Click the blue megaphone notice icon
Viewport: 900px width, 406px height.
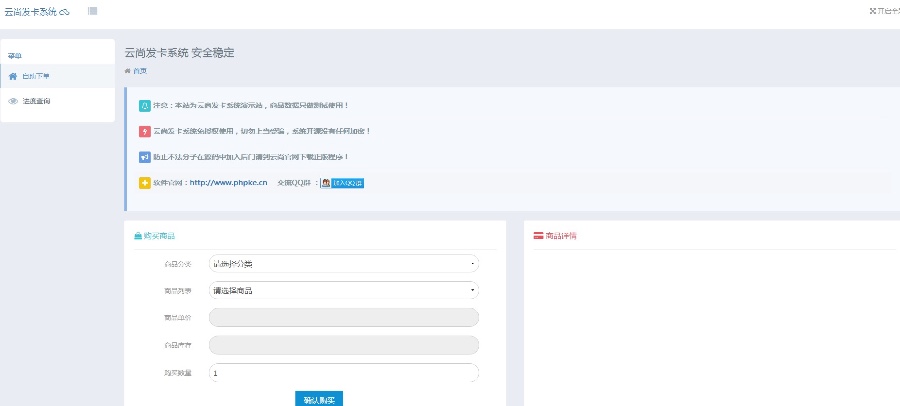[x=145, y=157]
